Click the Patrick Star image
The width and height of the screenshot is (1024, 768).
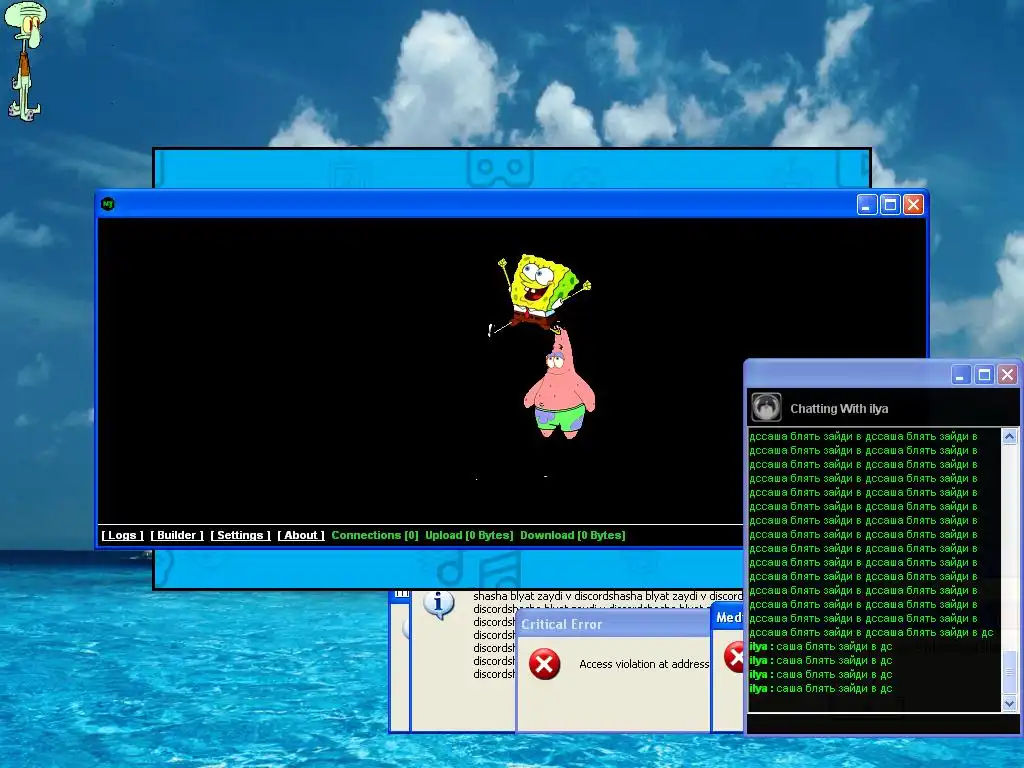point(560,384)
